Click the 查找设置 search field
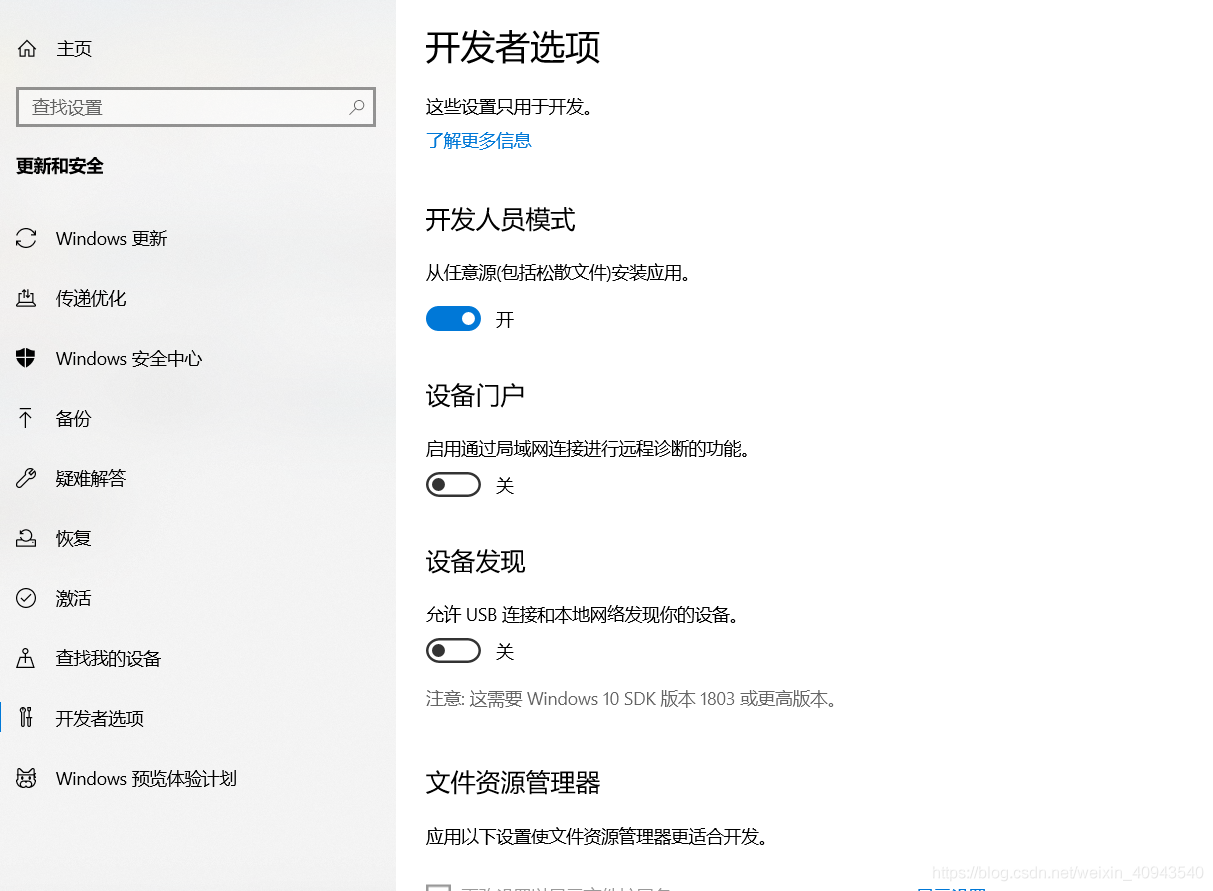This screenshot has height=891, width=1213. coord(196,107)
